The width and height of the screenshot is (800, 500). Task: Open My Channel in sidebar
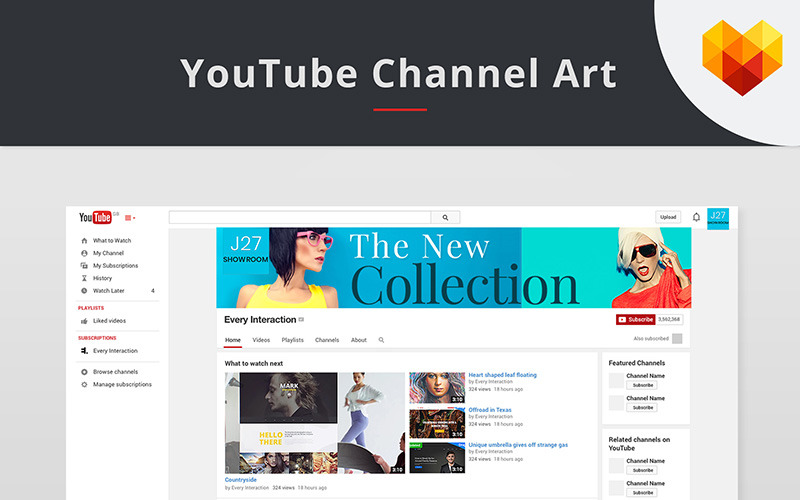coord(108,253)
